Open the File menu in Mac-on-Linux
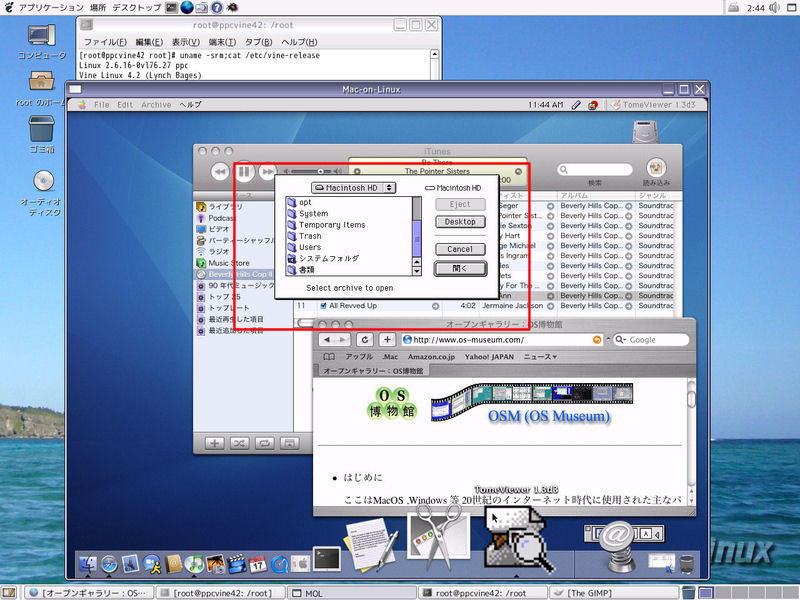 [x=102, y=105]
